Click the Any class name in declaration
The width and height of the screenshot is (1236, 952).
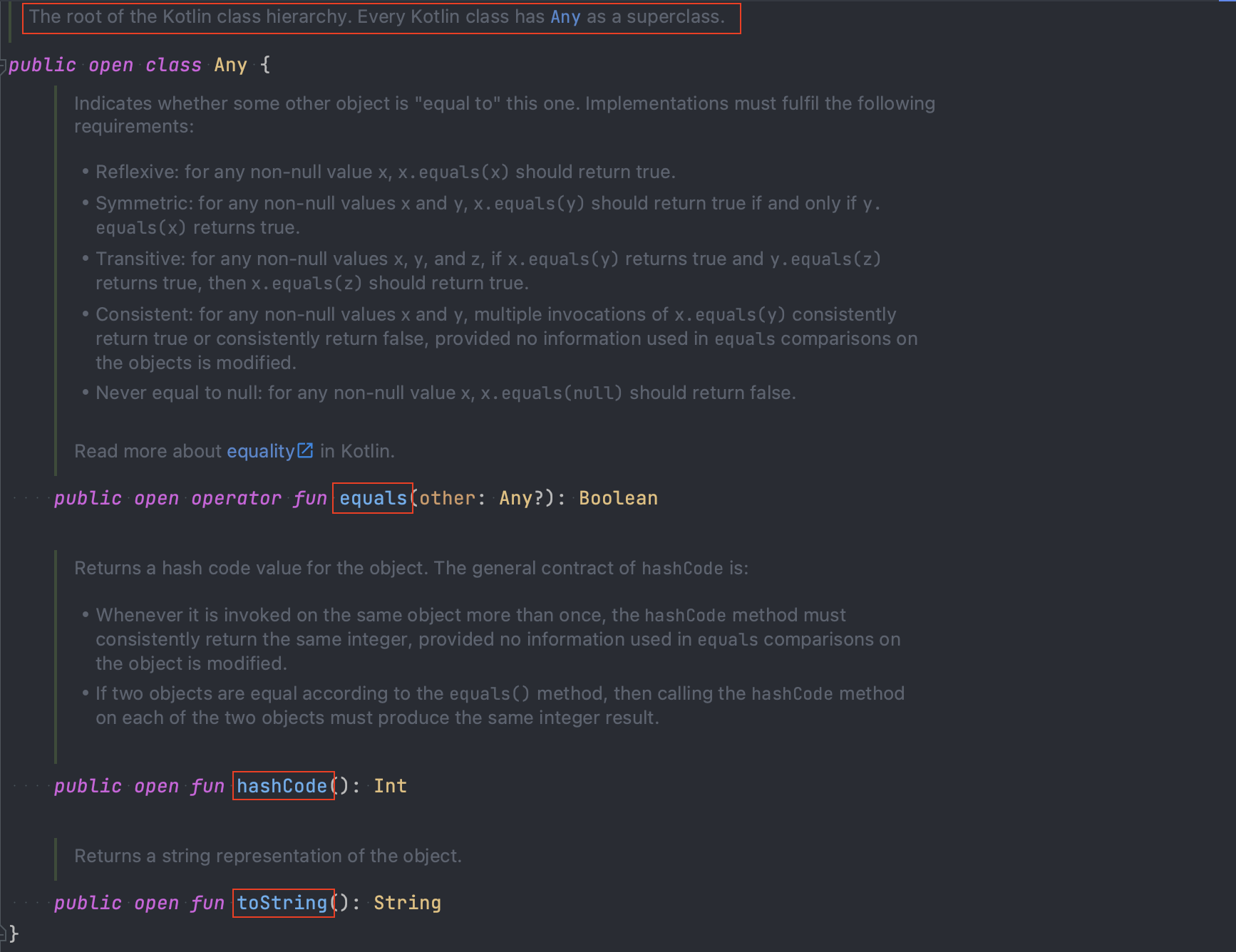coord(231,65)
